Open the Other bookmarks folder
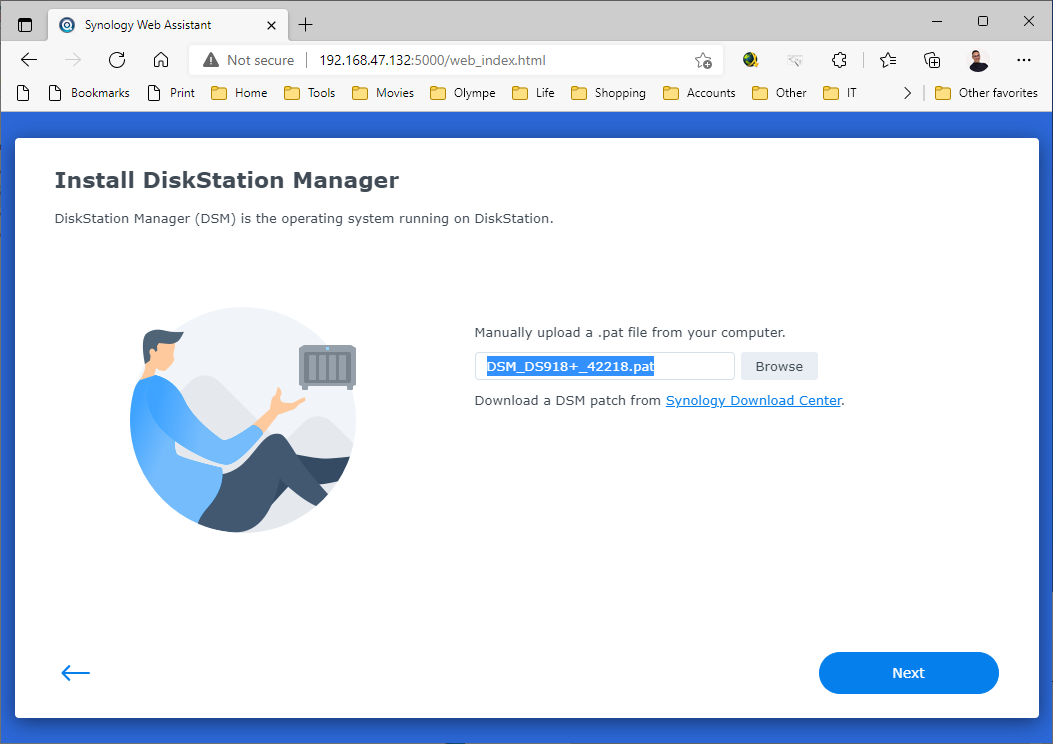Screen dimensions: 1053x744 pos(780,93)
